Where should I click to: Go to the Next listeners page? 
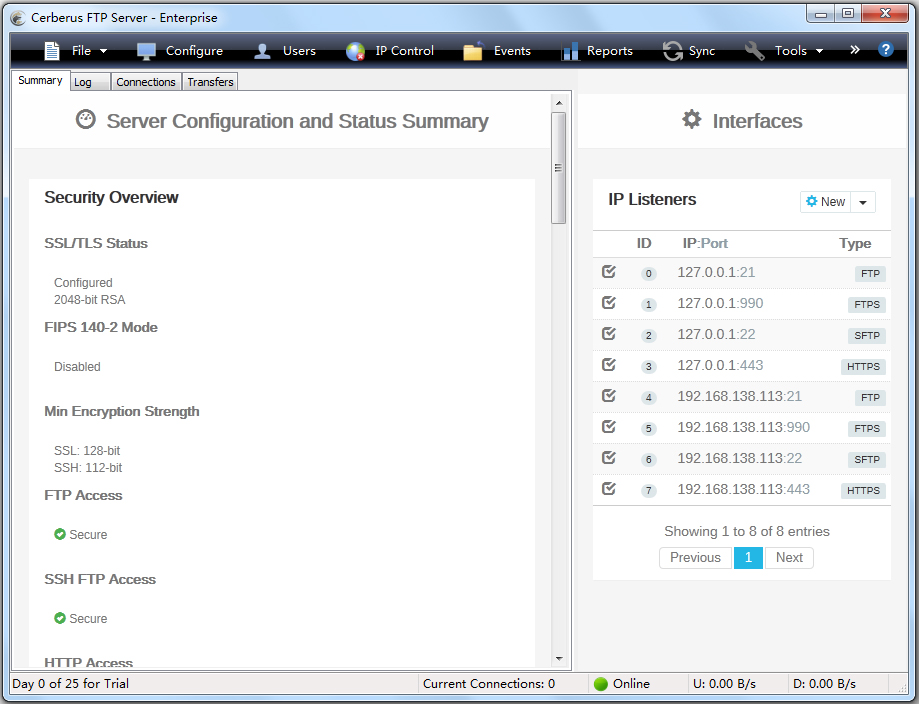789,557
